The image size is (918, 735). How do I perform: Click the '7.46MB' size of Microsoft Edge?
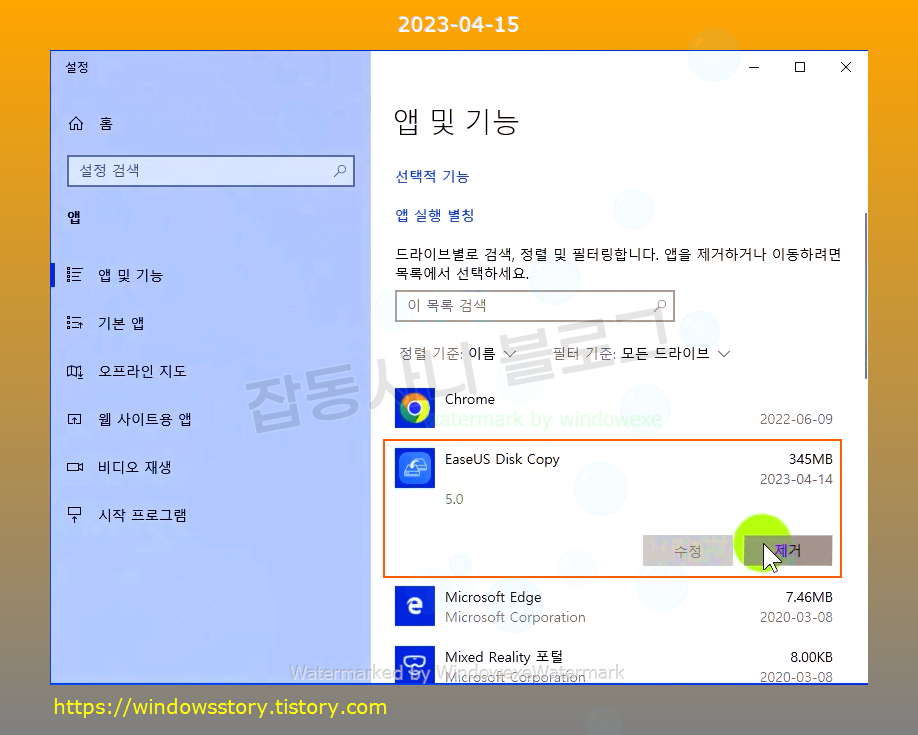[809, 597]
